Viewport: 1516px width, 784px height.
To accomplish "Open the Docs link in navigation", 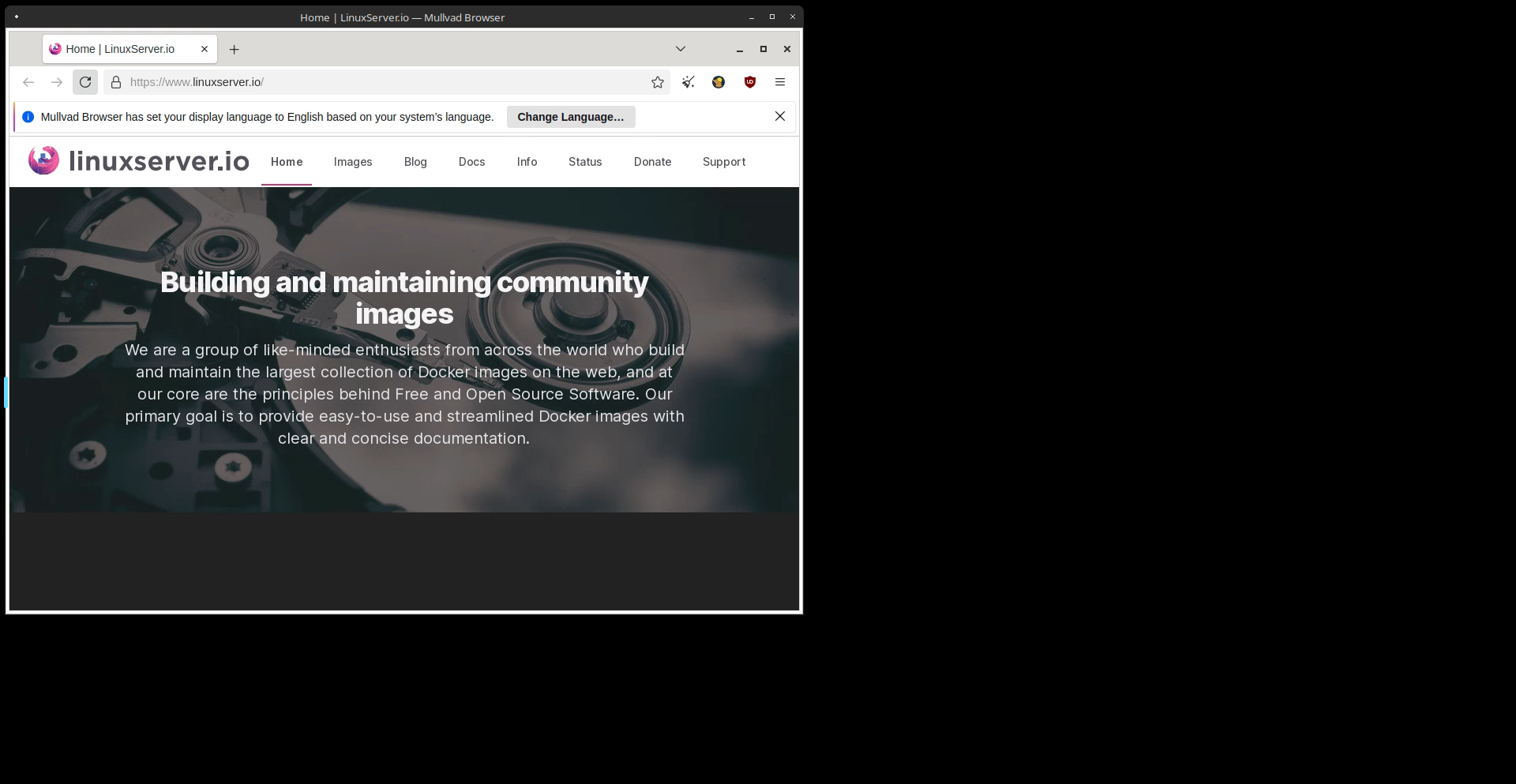I will pyautogui.click(x=471, y=162).
